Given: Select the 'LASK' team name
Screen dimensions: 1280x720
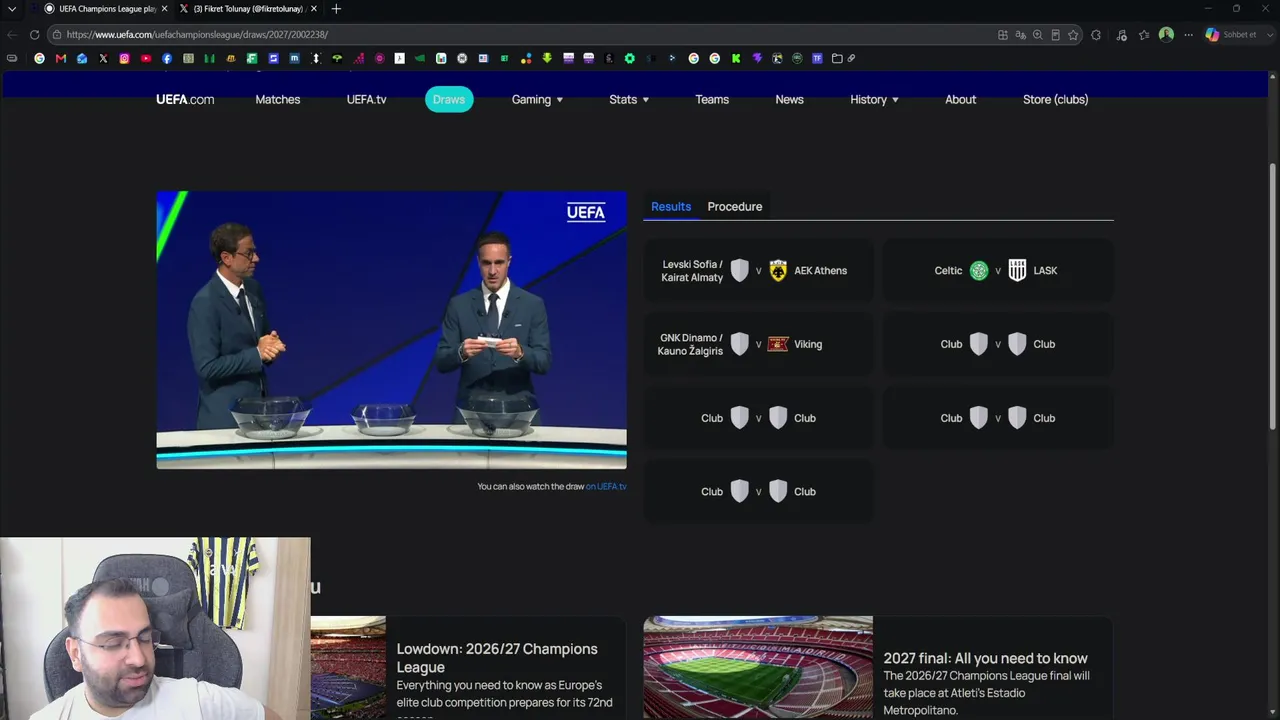Looking at the screenshot, I should click(x=1045, y=271).
